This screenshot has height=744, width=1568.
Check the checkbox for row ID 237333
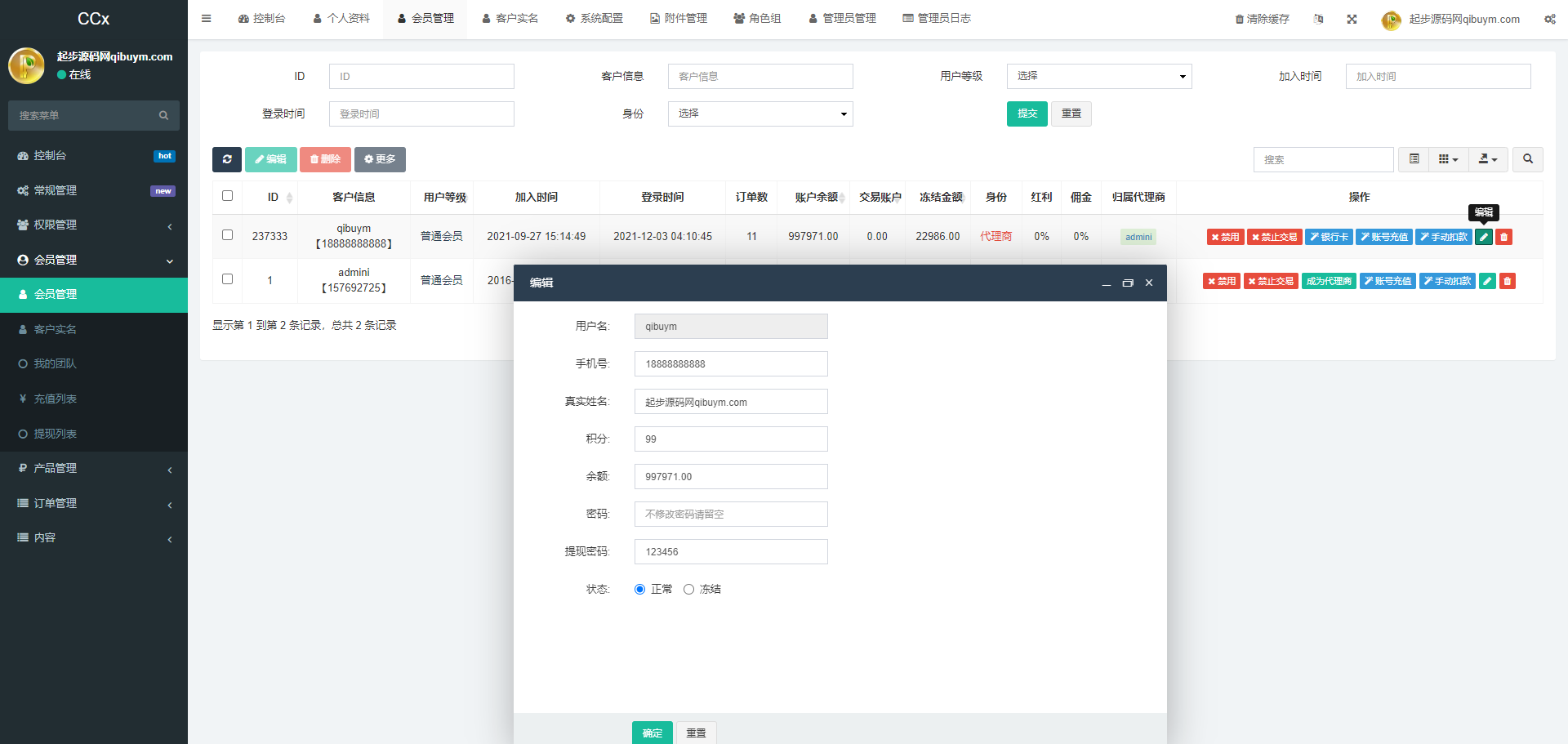point(228,235)
